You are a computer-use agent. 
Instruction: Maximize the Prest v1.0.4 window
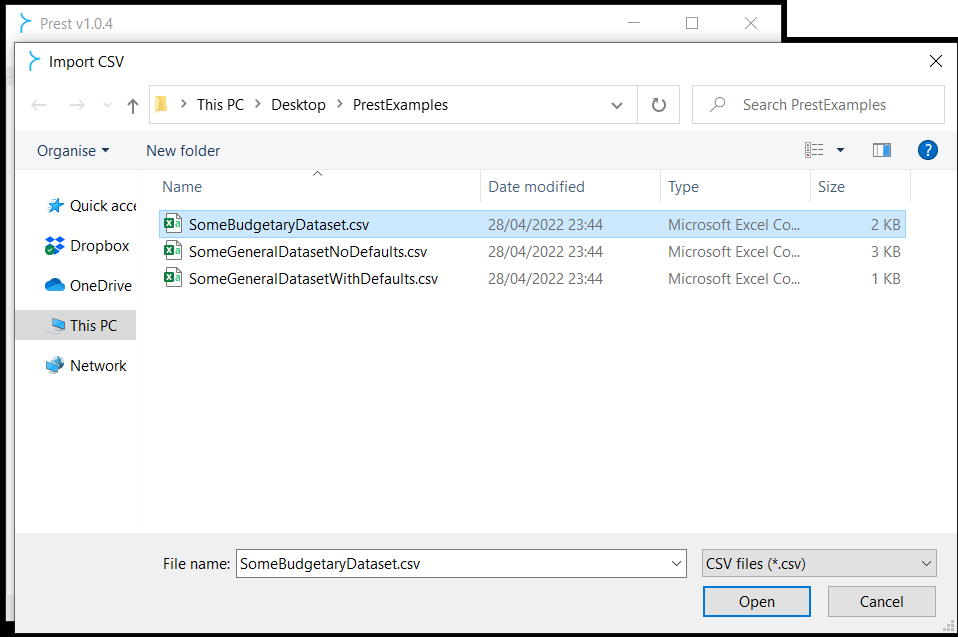(692, 23)
